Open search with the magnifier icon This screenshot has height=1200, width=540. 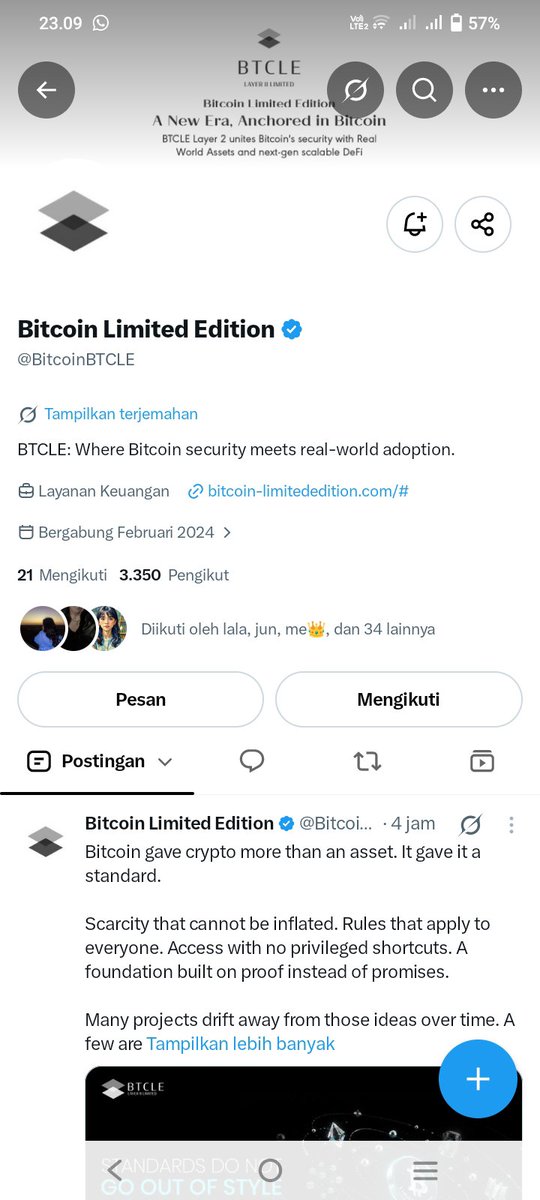[424, 90]
